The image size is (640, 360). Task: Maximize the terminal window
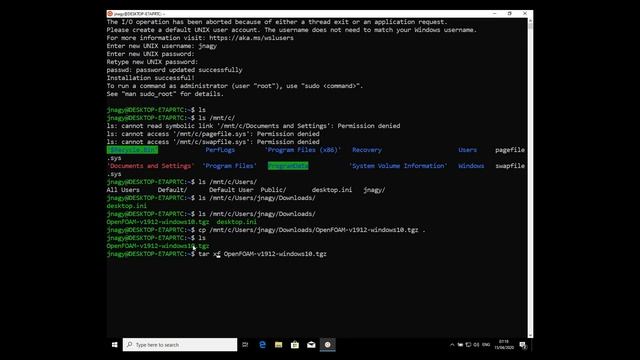[509, 13]
